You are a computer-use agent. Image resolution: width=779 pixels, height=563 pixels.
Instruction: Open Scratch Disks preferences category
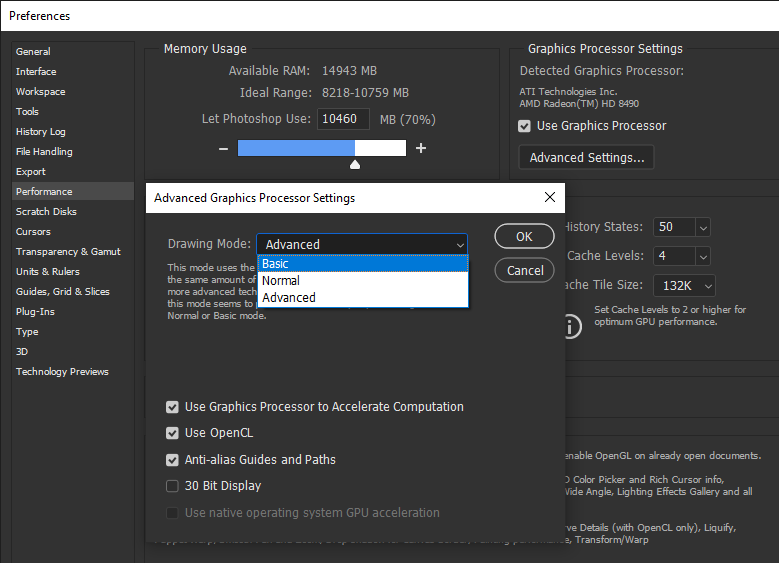click(x=46, y=212)
